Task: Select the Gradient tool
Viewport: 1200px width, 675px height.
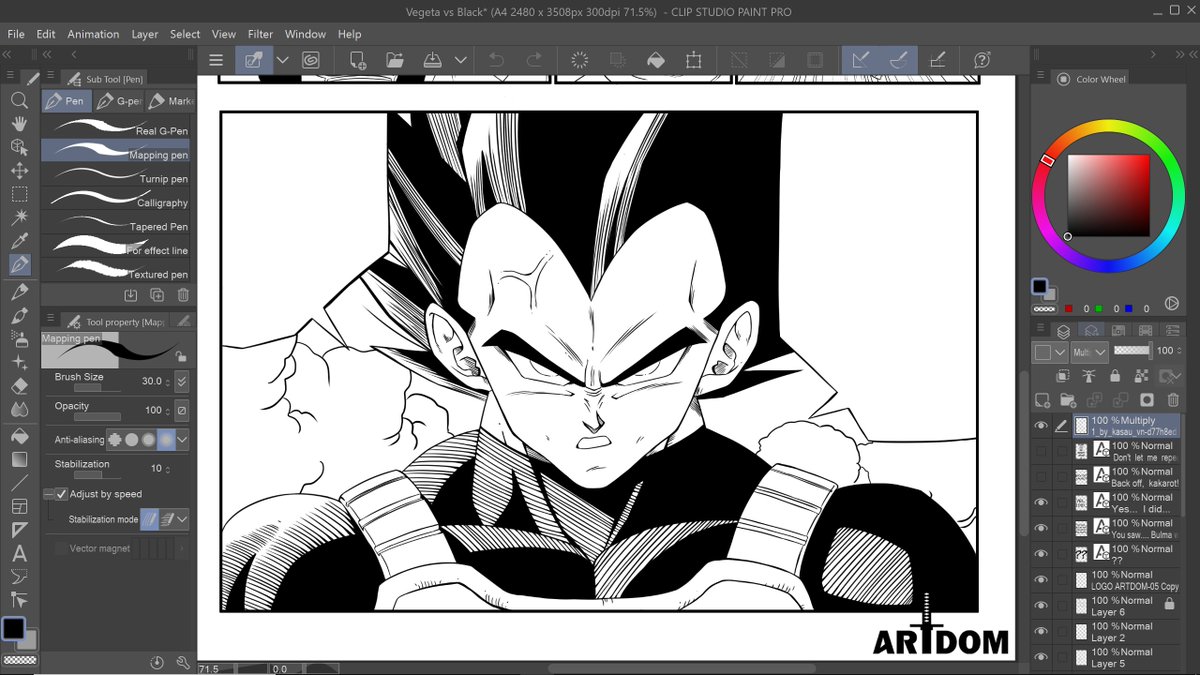Action: coord(20,460)
